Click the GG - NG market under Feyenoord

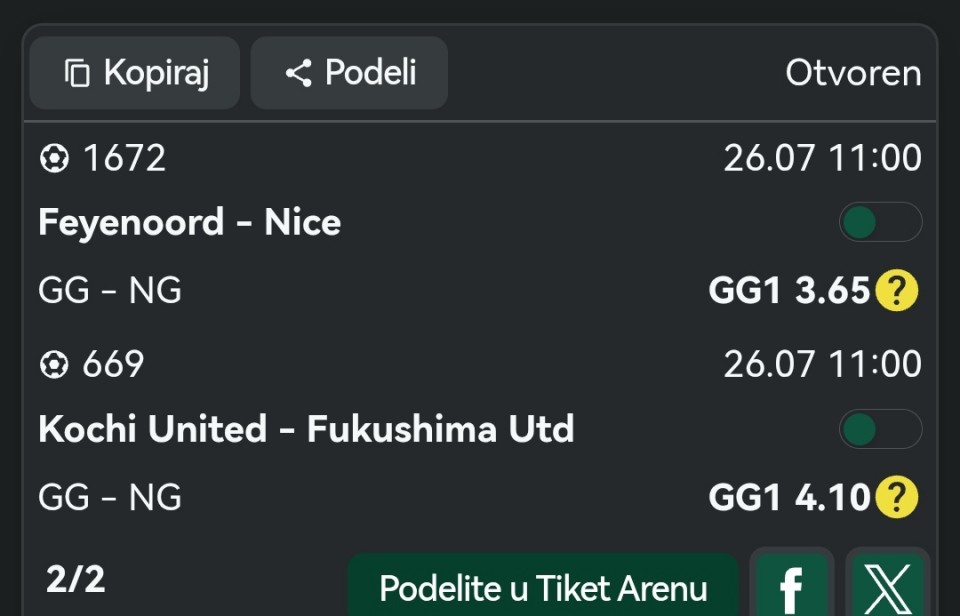(110, 290)
